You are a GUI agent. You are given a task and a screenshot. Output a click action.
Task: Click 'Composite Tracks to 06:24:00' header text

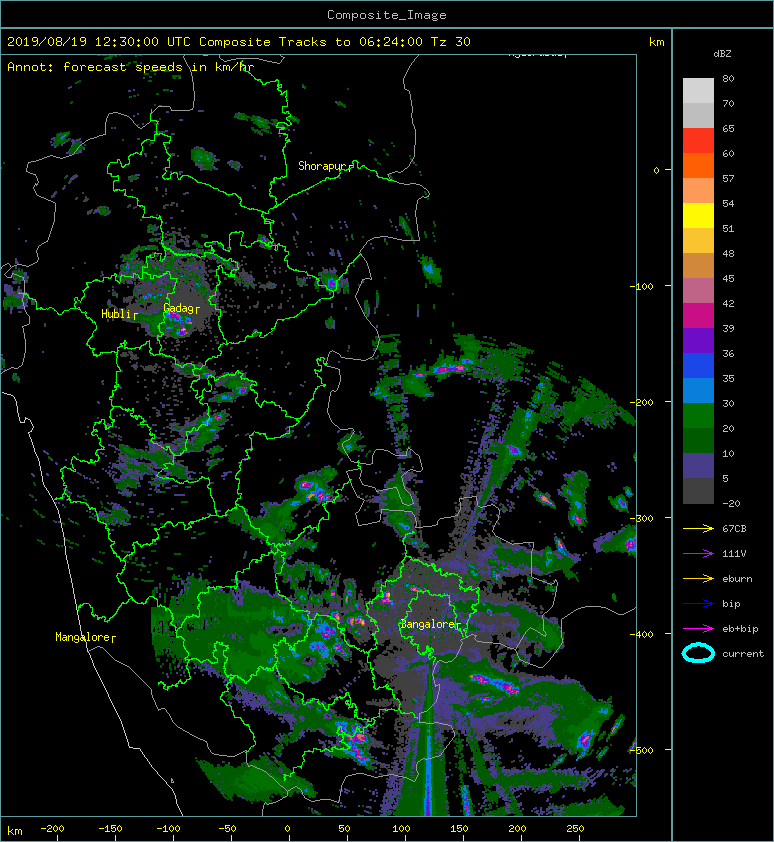pos(311,42)
